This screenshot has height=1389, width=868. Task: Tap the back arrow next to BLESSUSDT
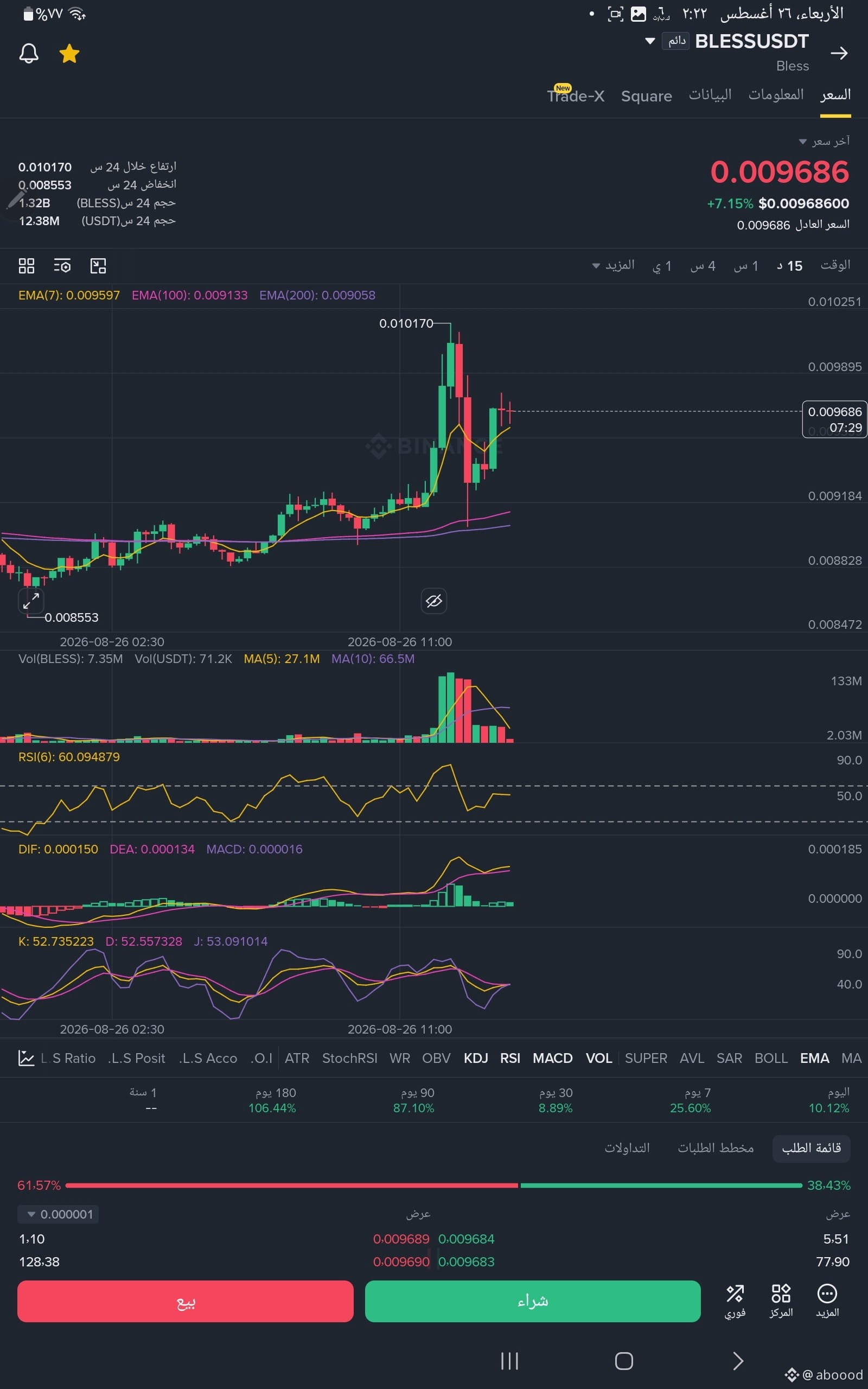tap(839, 53)
